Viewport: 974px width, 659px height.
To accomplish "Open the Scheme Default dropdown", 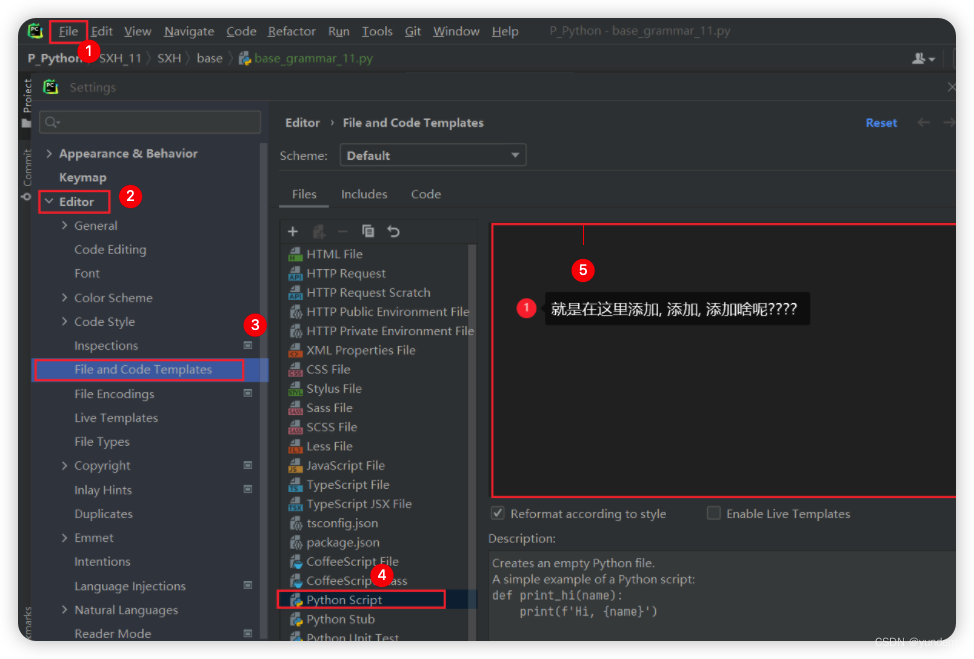I will 433,155.
